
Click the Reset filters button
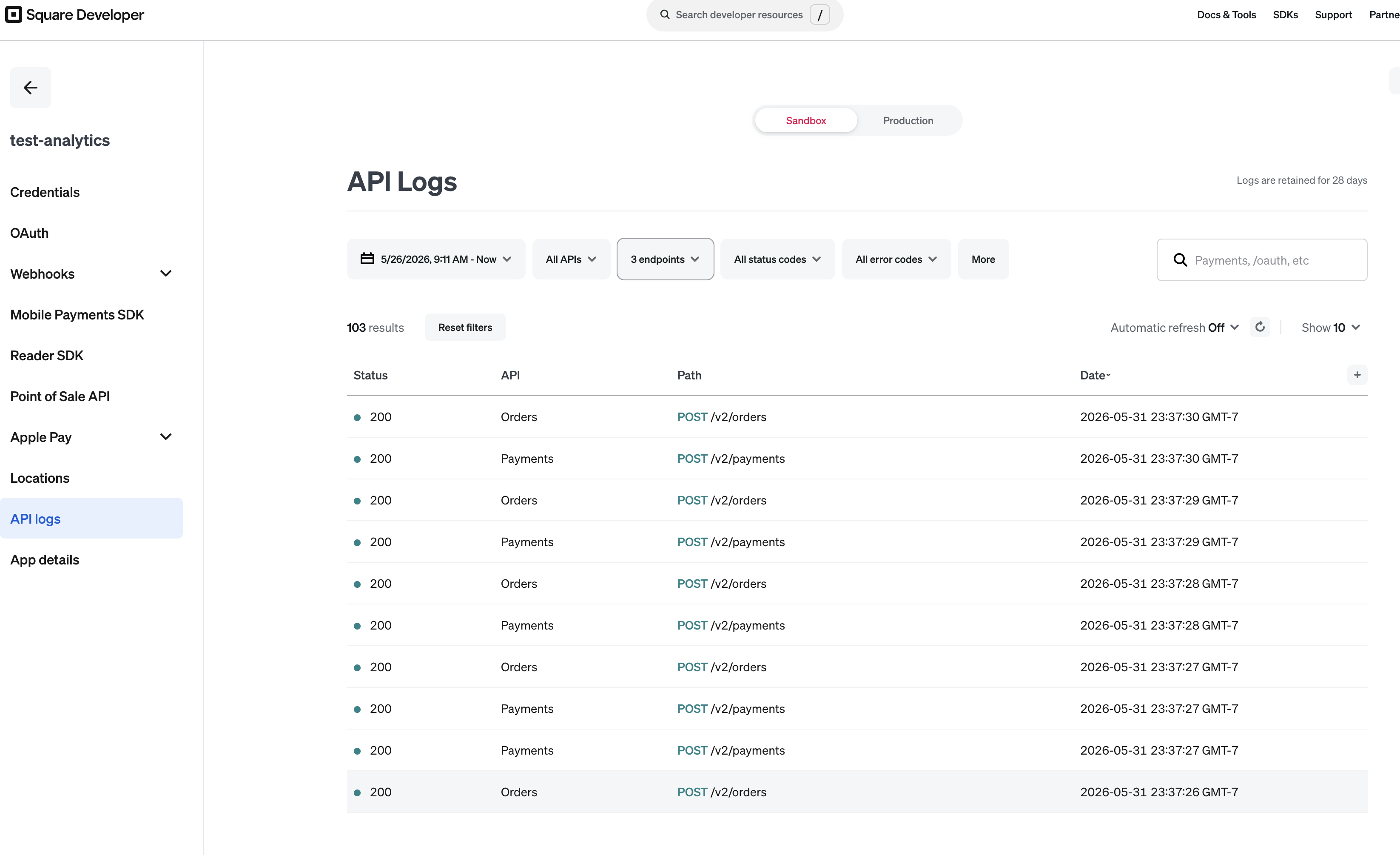click(x=465, y=328)
